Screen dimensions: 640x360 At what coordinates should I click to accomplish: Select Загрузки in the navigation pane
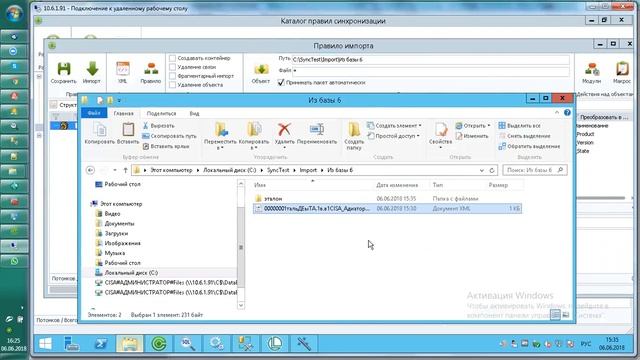pyautogui.click(x=116, y=233)
